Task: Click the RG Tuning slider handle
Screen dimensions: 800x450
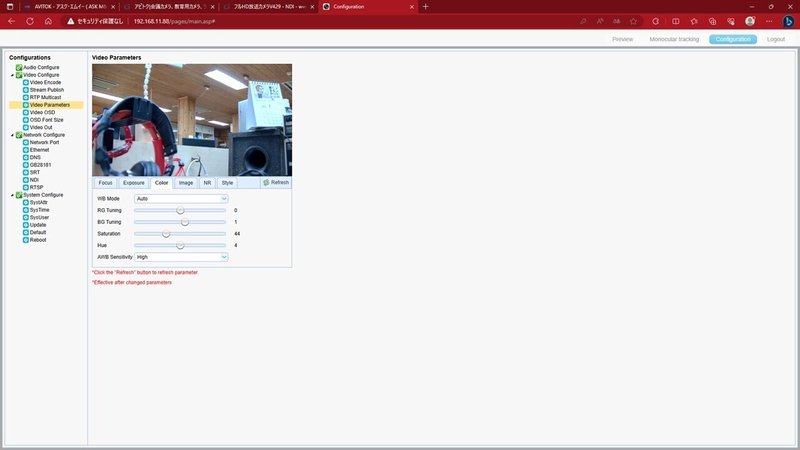Action: tap(180, 210)
